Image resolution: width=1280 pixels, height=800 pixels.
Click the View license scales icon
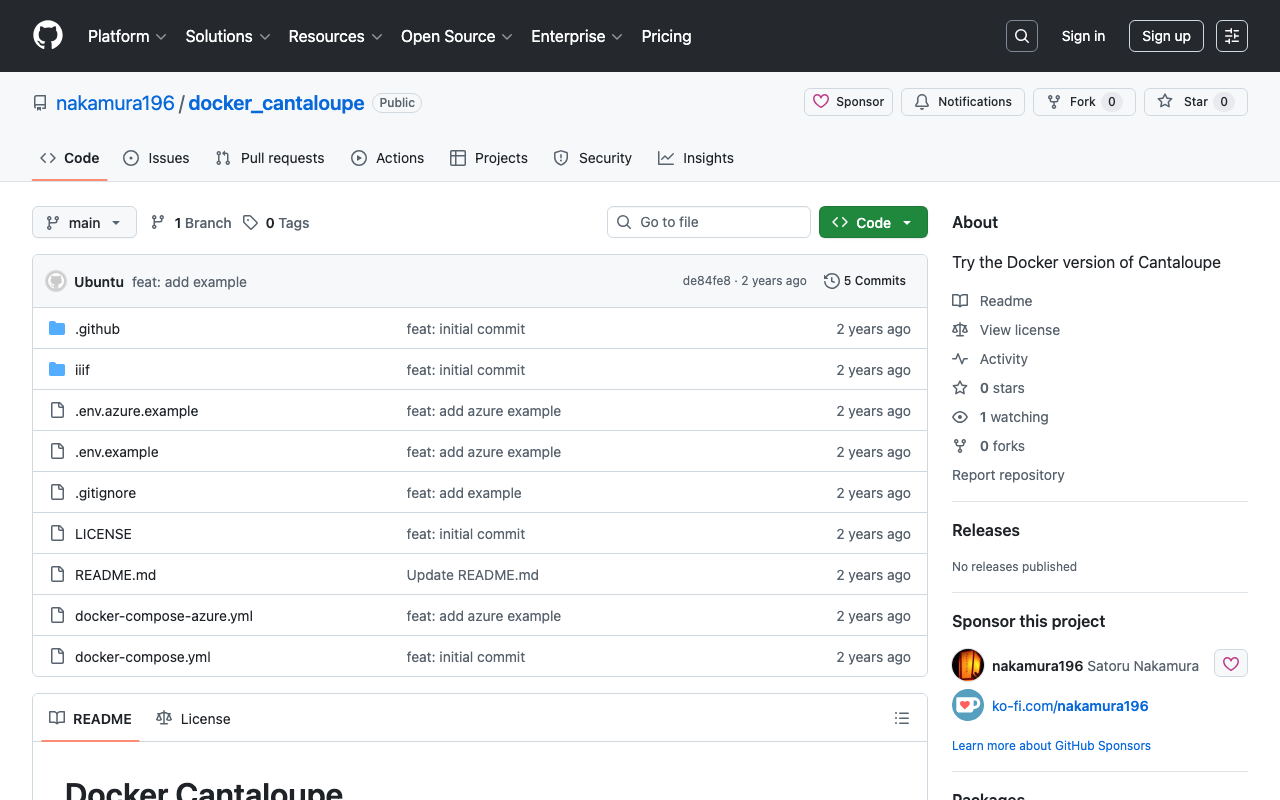[x=960, y=330]
